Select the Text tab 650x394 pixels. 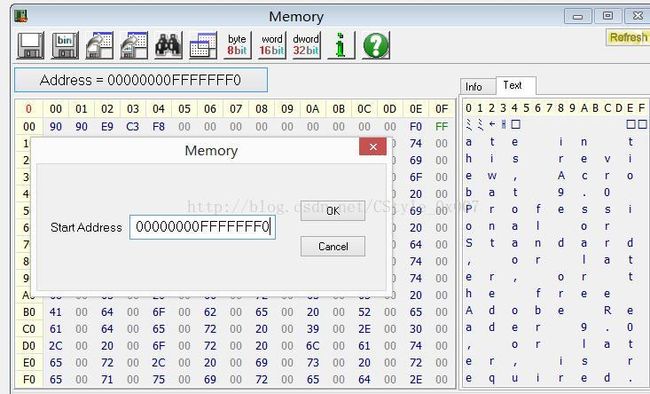coord(513,85)
